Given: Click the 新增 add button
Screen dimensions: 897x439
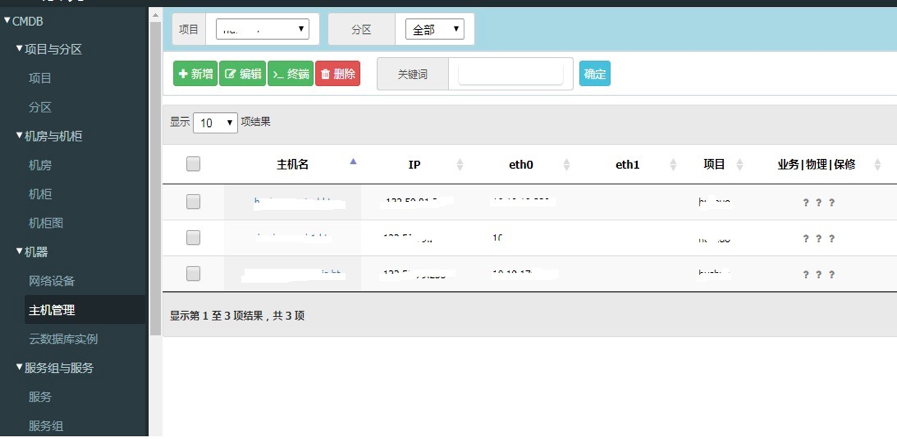Looking at the screenshot, I should point(195,73).
